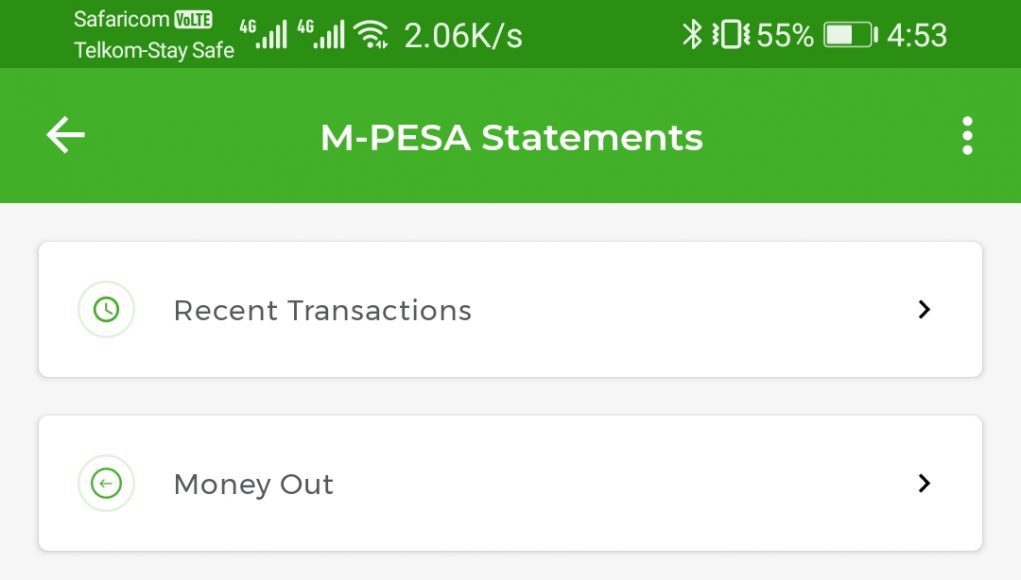1021x580 pixels.
Task: Tap the Bluetooth status icon
Action: coord(692,35)
